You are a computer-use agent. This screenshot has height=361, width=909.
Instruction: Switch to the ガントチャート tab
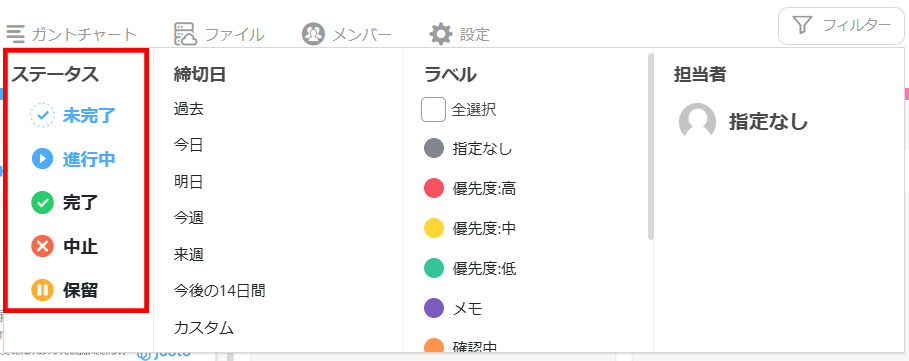tap(72, 34)
